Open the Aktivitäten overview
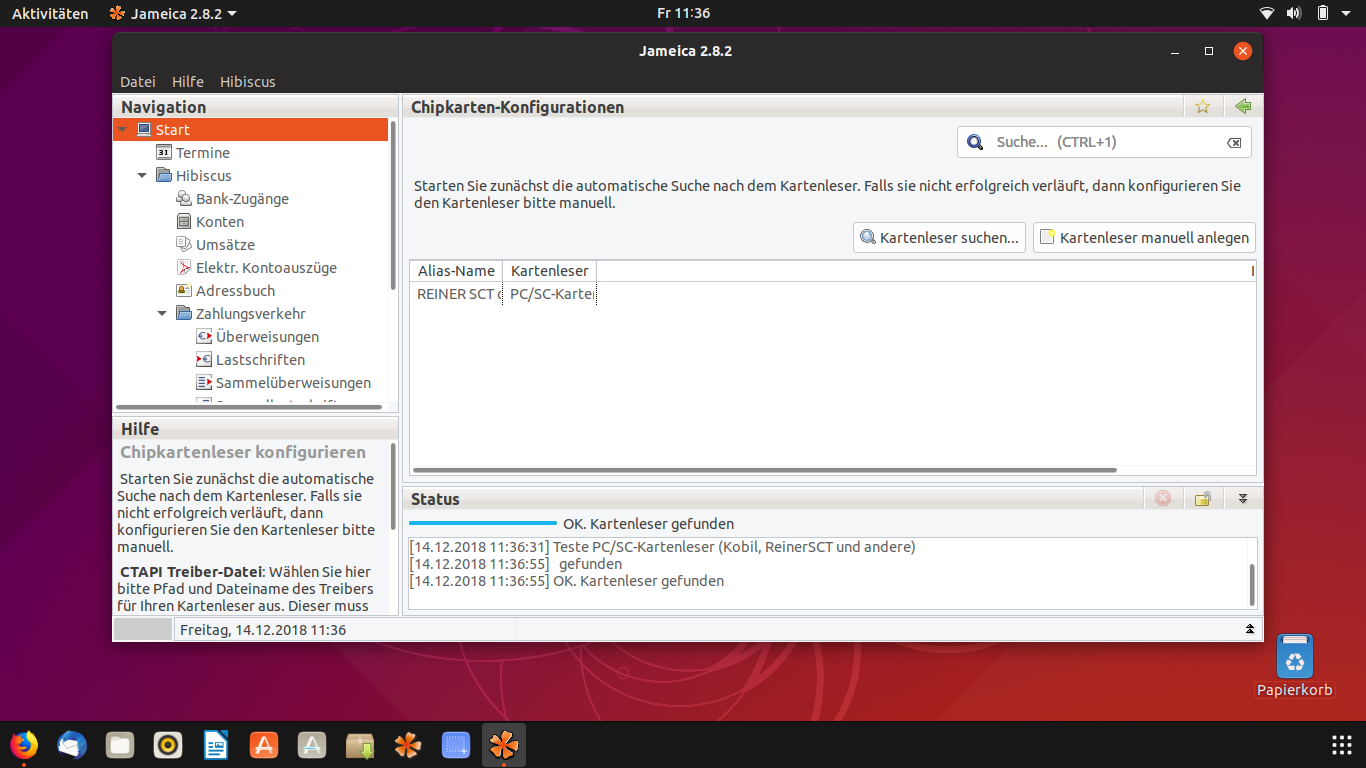 point(50,13)
